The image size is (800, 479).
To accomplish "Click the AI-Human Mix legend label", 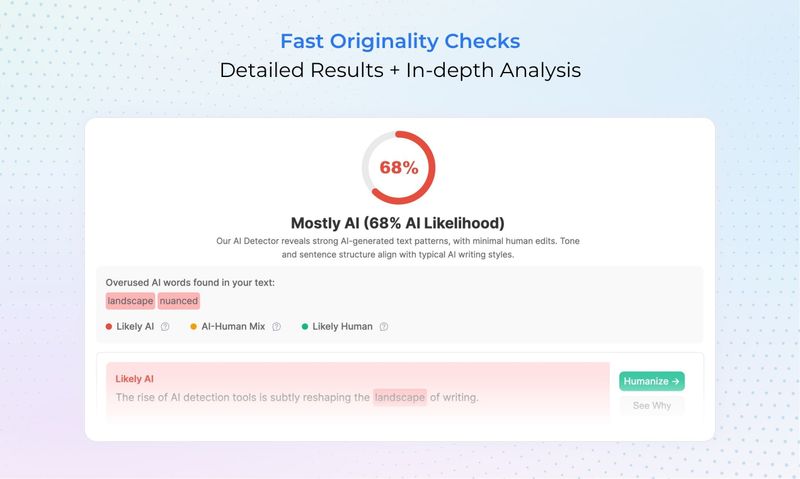I will 233,326.
